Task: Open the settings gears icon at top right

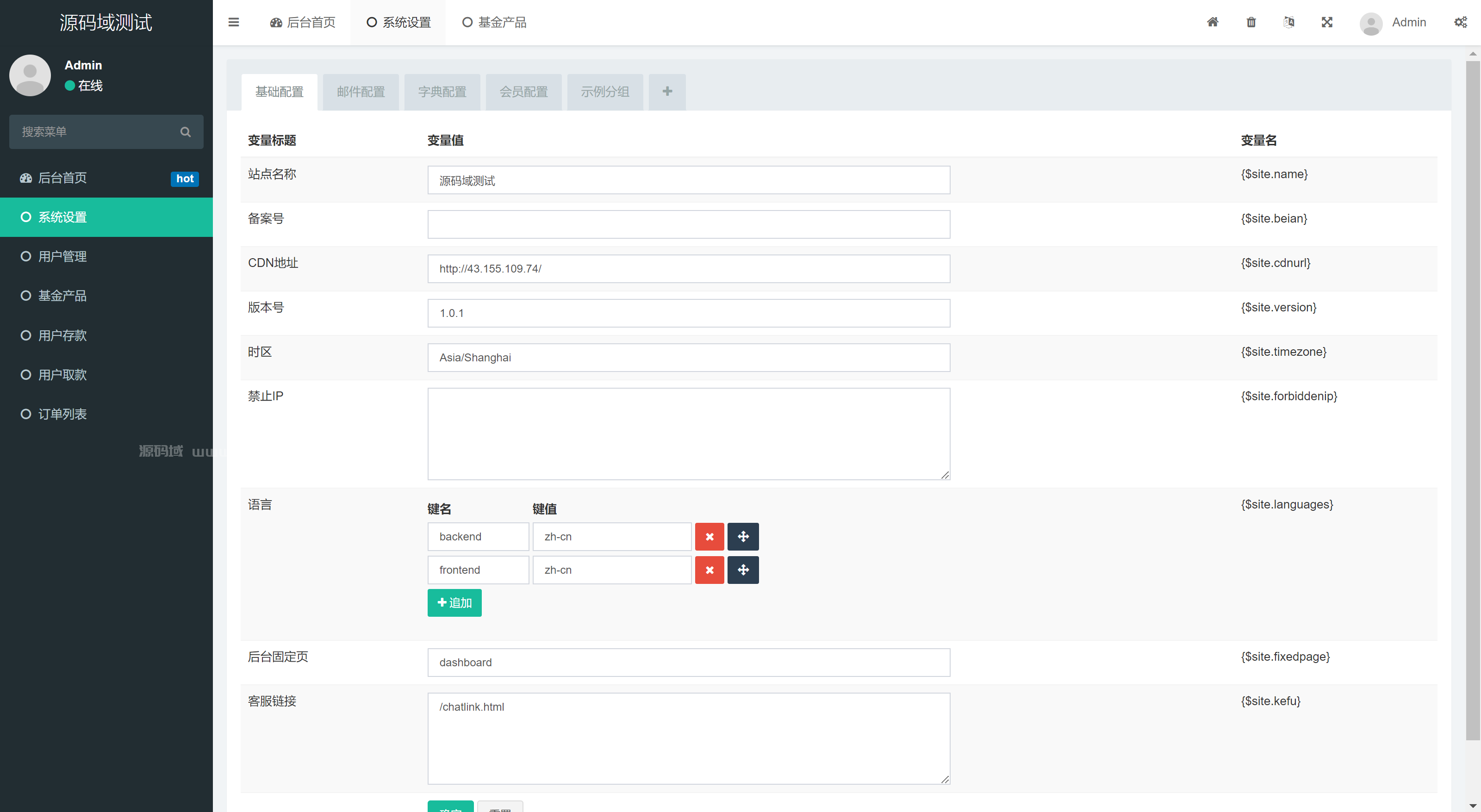Action: click(x=1460, y=22)
